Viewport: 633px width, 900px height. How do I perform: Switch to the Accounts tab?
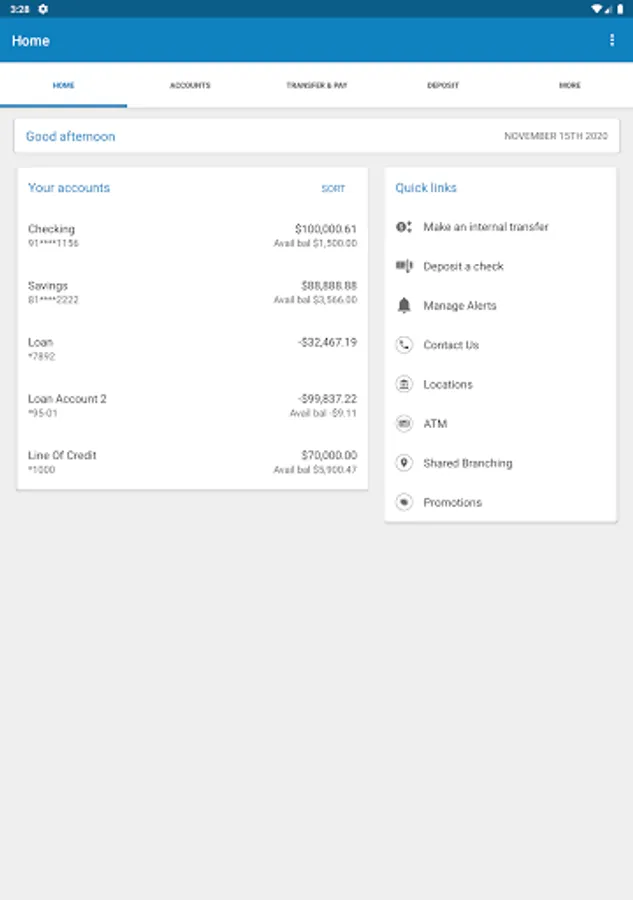pyautogui.click(x=190, y=85)
